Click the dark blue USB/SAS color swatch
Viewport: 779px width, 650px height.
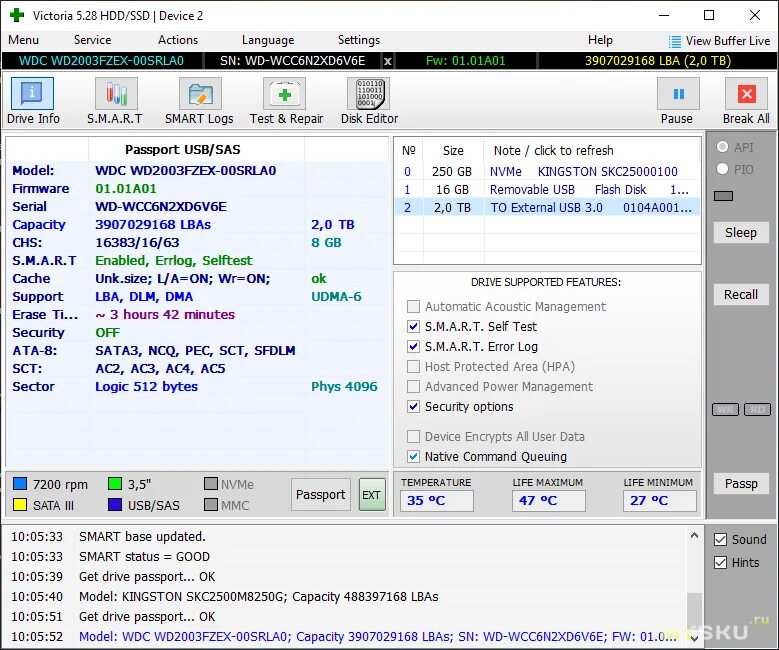(x=115, y=505)
